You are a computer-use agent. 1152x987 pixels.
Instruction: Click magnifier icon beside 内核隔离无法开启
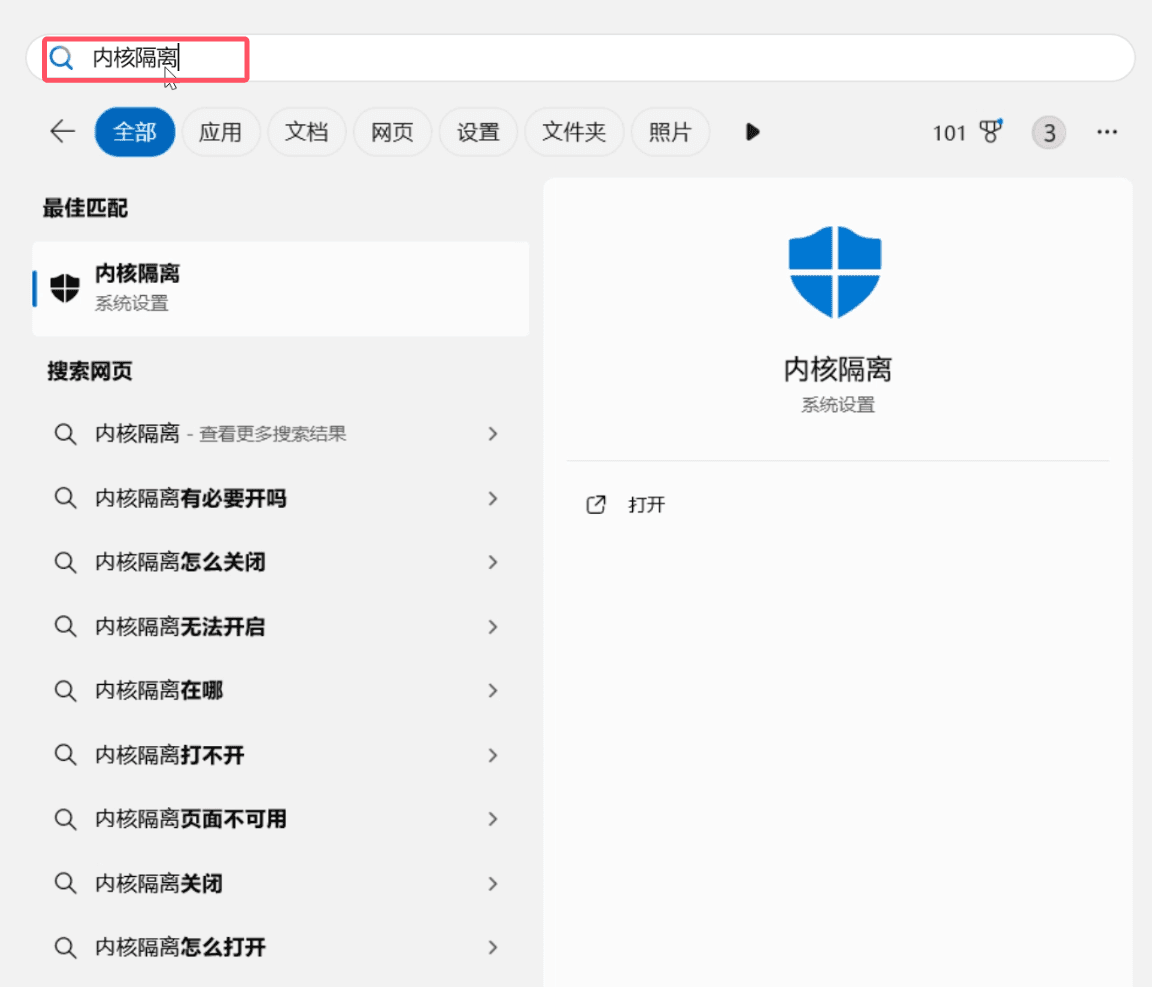point(65,627)
